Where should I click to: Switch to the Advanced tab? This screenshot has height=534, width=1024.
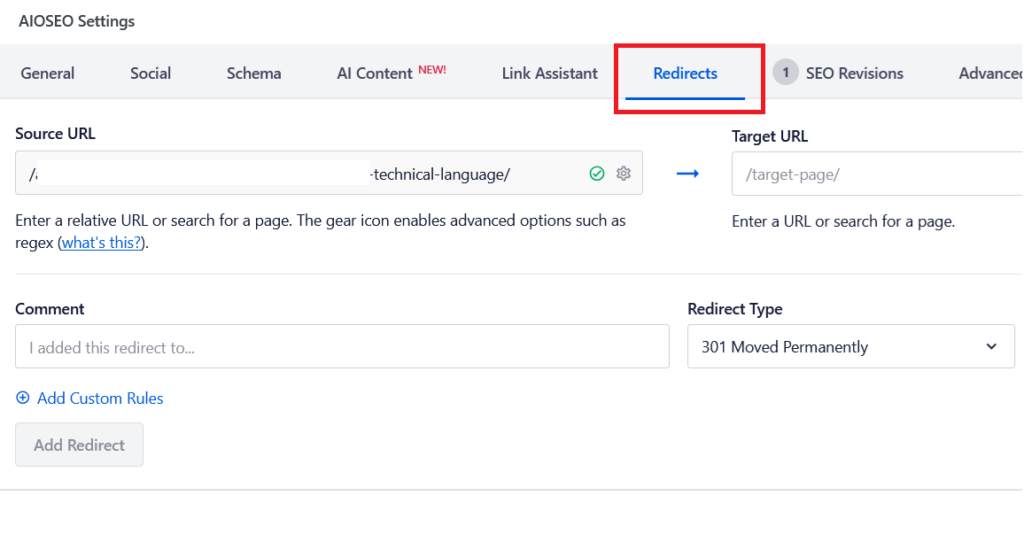point(990,73)
